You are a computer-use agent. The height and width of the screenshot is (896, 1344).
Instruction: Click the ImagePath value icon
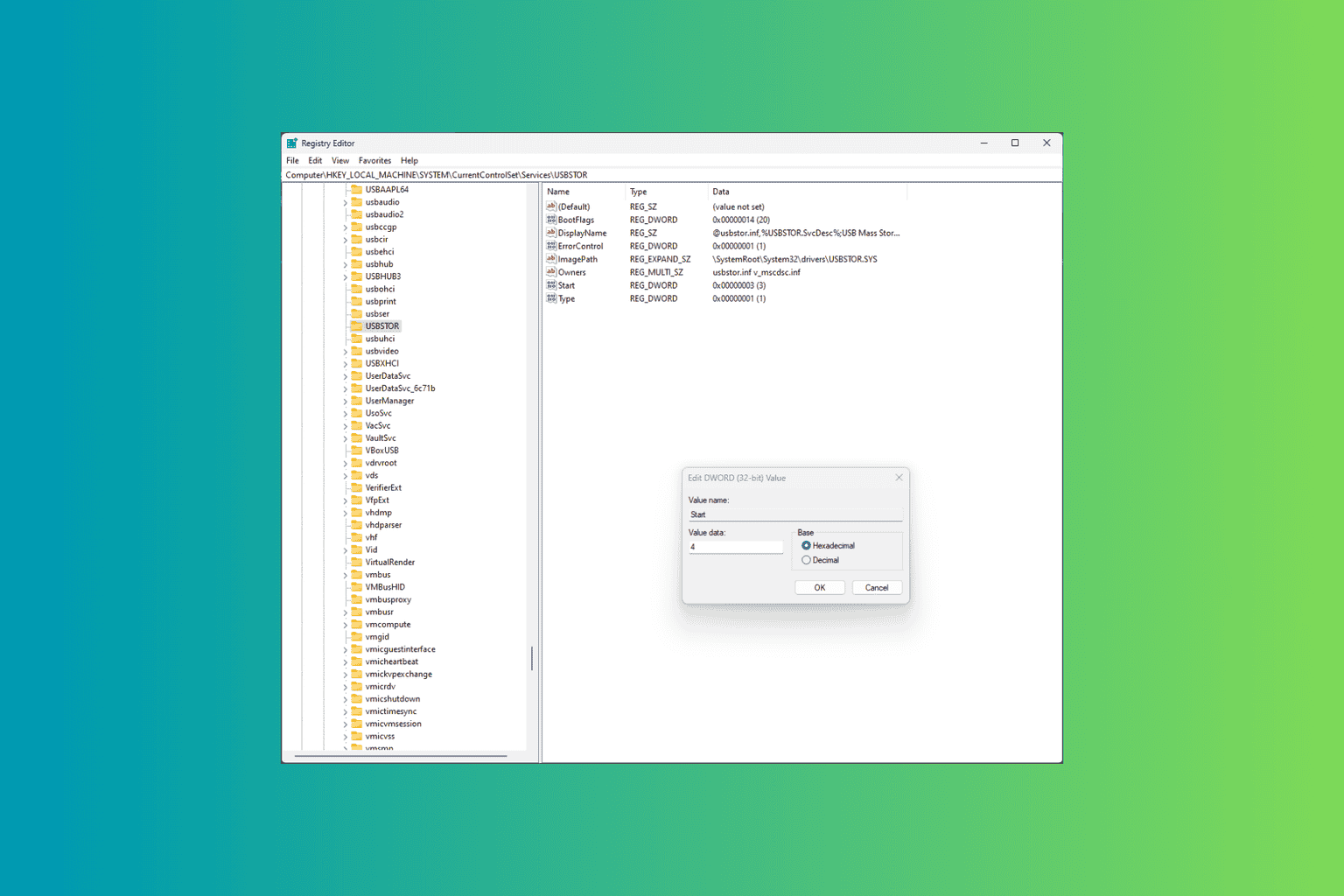tap(551, 259)
